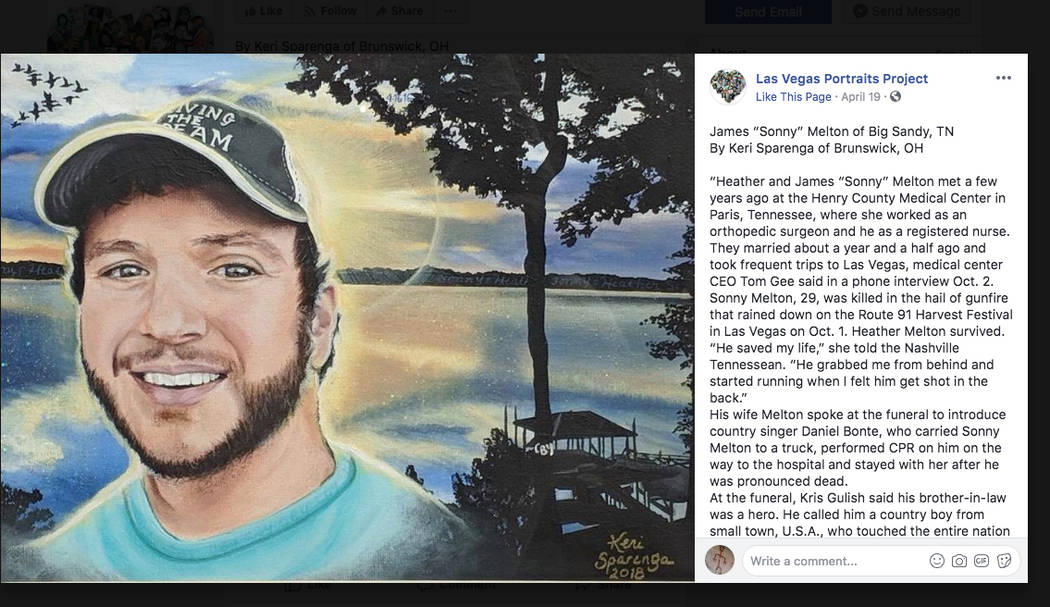Viewport: 1050px width, 607px height.
Task: Open the sticker picker
Action: coord(1004,561)
